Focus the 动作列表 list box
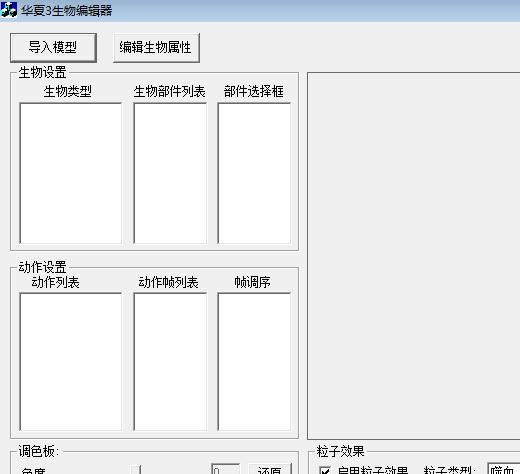The height and width of the screenshot is (474, 520). (x=71, y=362)
